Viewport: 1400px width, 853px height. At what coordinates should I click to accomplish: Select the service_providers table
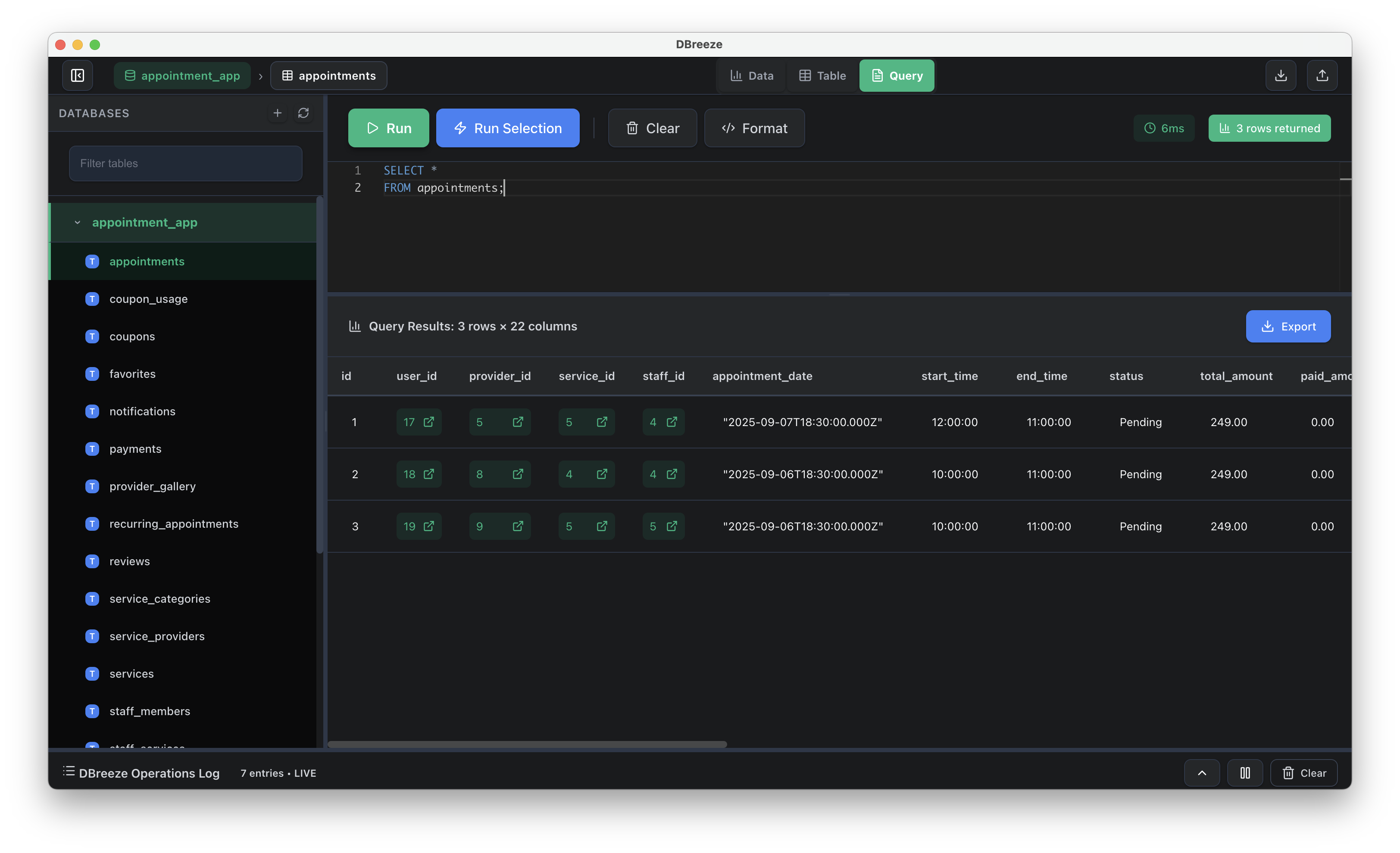coord(157,636)
